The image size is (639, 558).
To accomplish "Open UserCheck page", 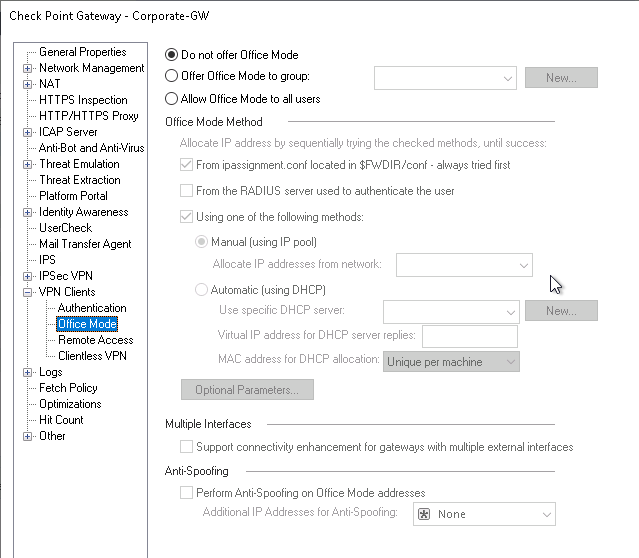I will [x=66, y=228].
